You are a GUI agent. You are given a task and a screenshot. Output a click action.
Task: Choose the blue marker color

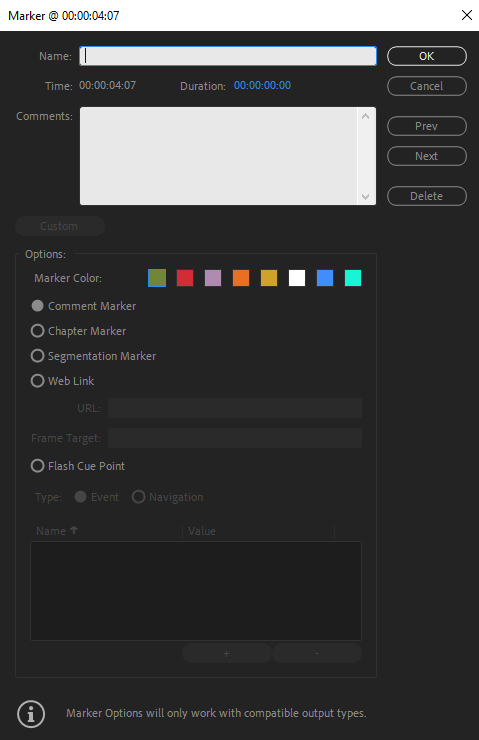pyautogui.click(x=325, y=278)
